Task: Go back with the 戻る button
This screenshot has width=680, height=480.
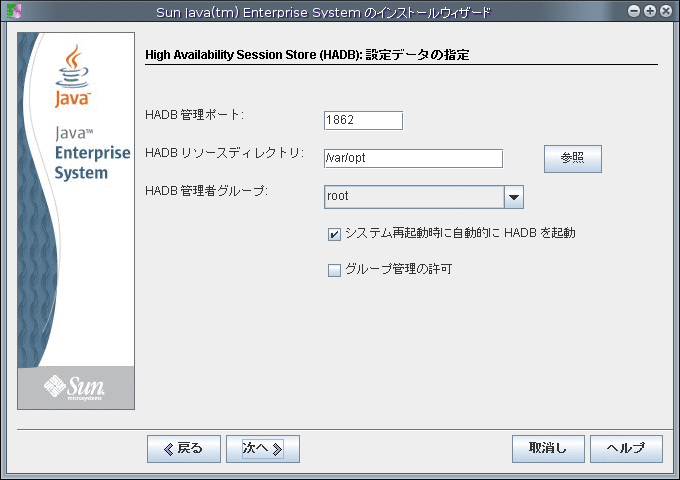Action: click(x=183, y=448)
